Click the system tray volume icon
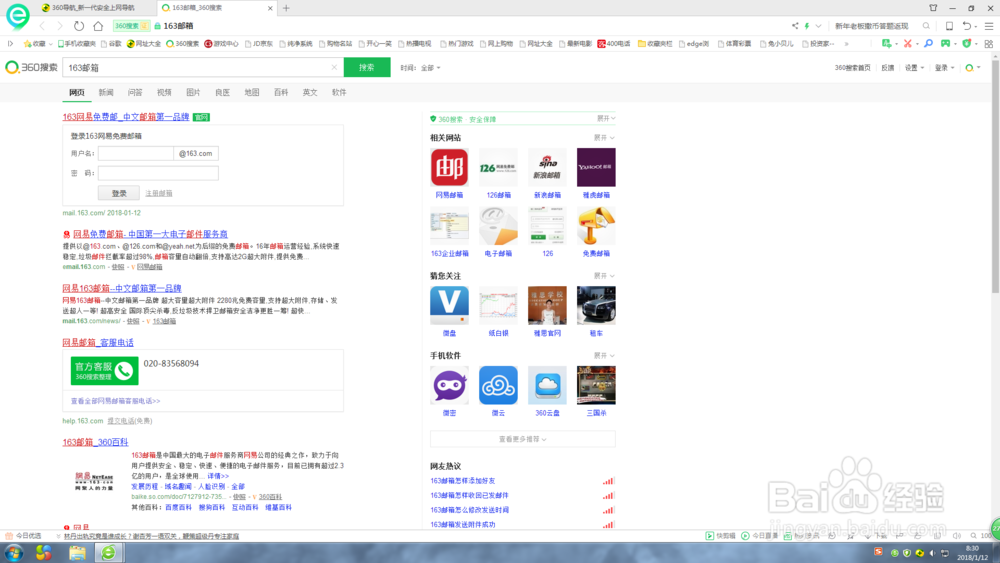 coord(932,553)
